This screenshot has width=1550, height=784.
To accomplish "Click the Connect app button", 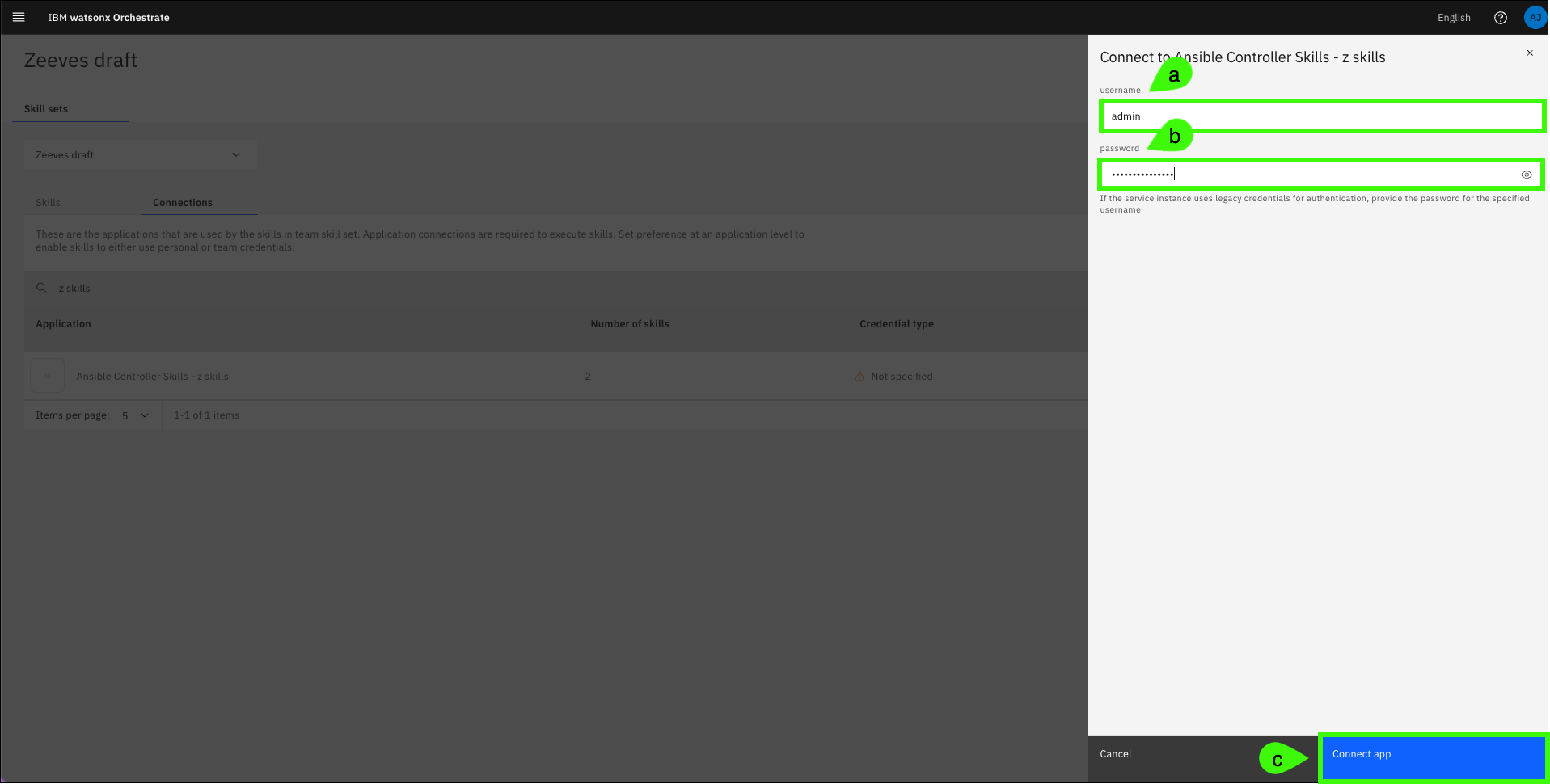I will tap(1432, 755).
